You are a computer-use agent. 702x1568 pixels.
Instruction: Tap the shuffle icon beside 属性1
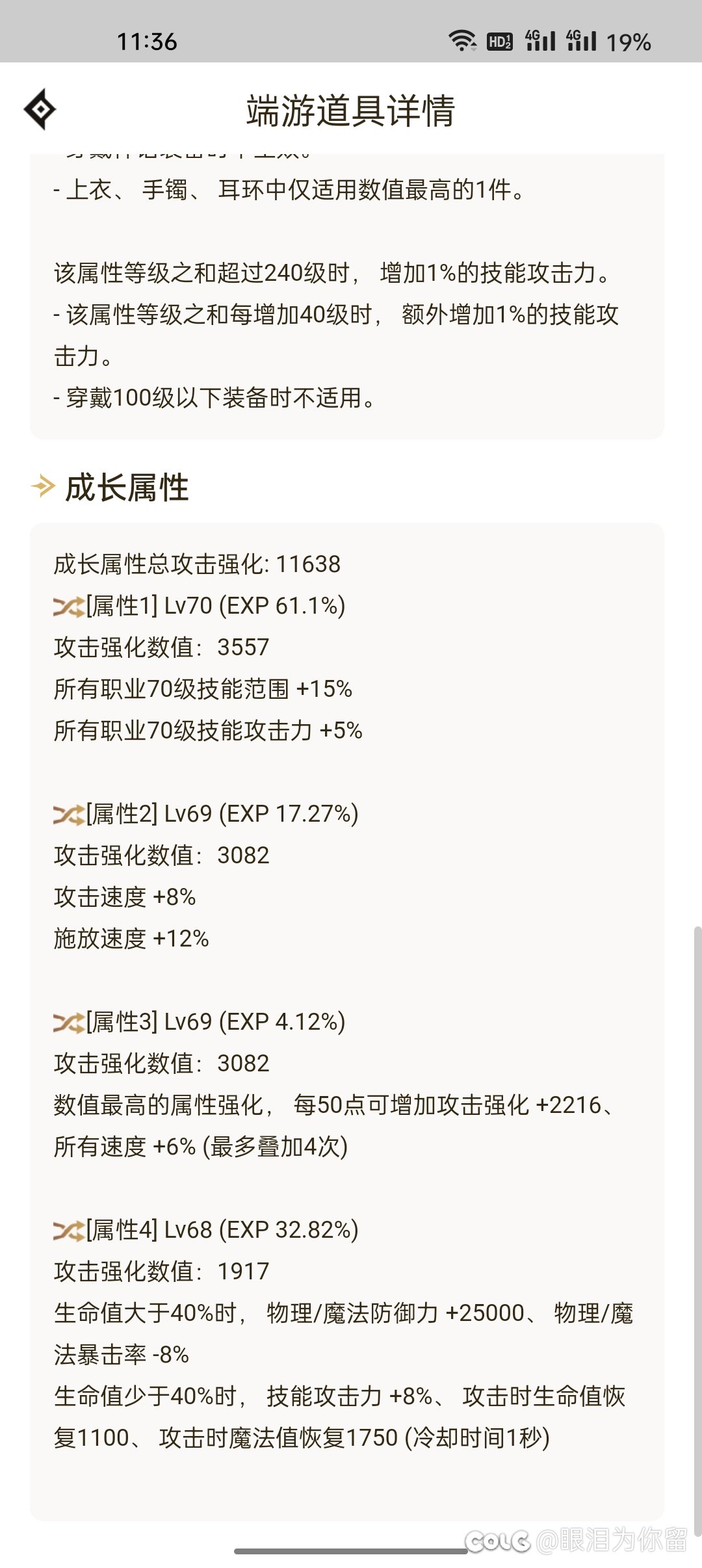pos(69,607)
